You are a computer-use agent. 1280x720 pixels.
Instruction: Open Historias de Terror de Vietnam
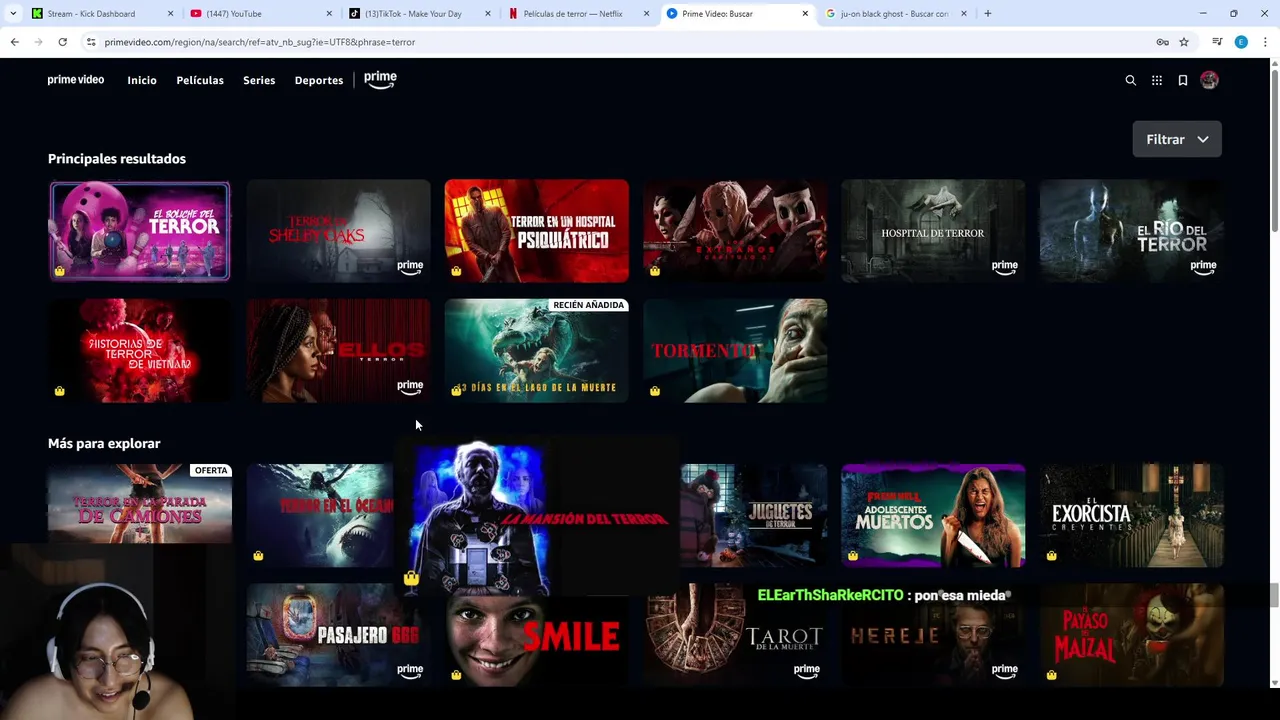[140, 351]
